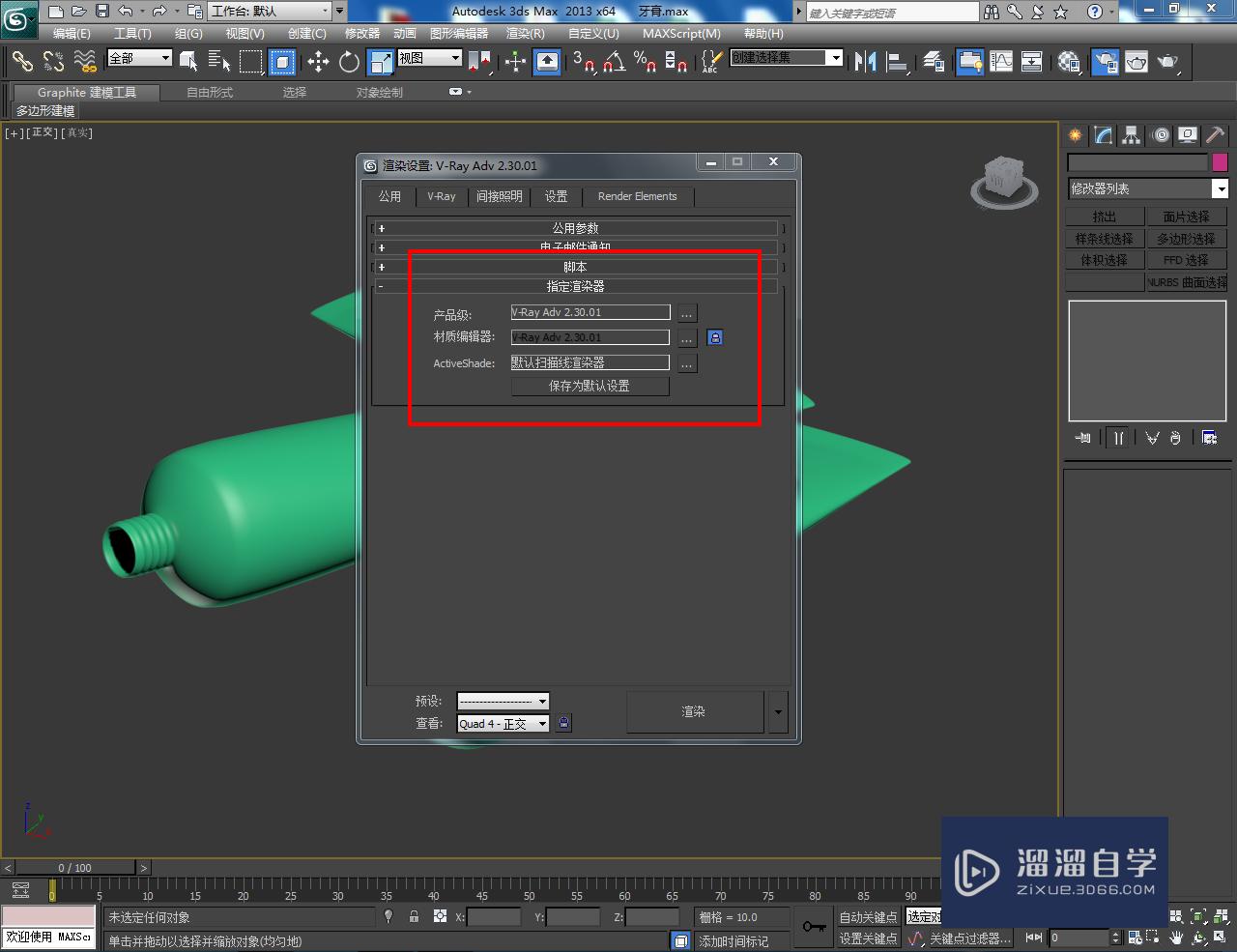Screen dimensions: 1237x952
Task: Click the magenta object color swatch
Action: point(1220,162)
